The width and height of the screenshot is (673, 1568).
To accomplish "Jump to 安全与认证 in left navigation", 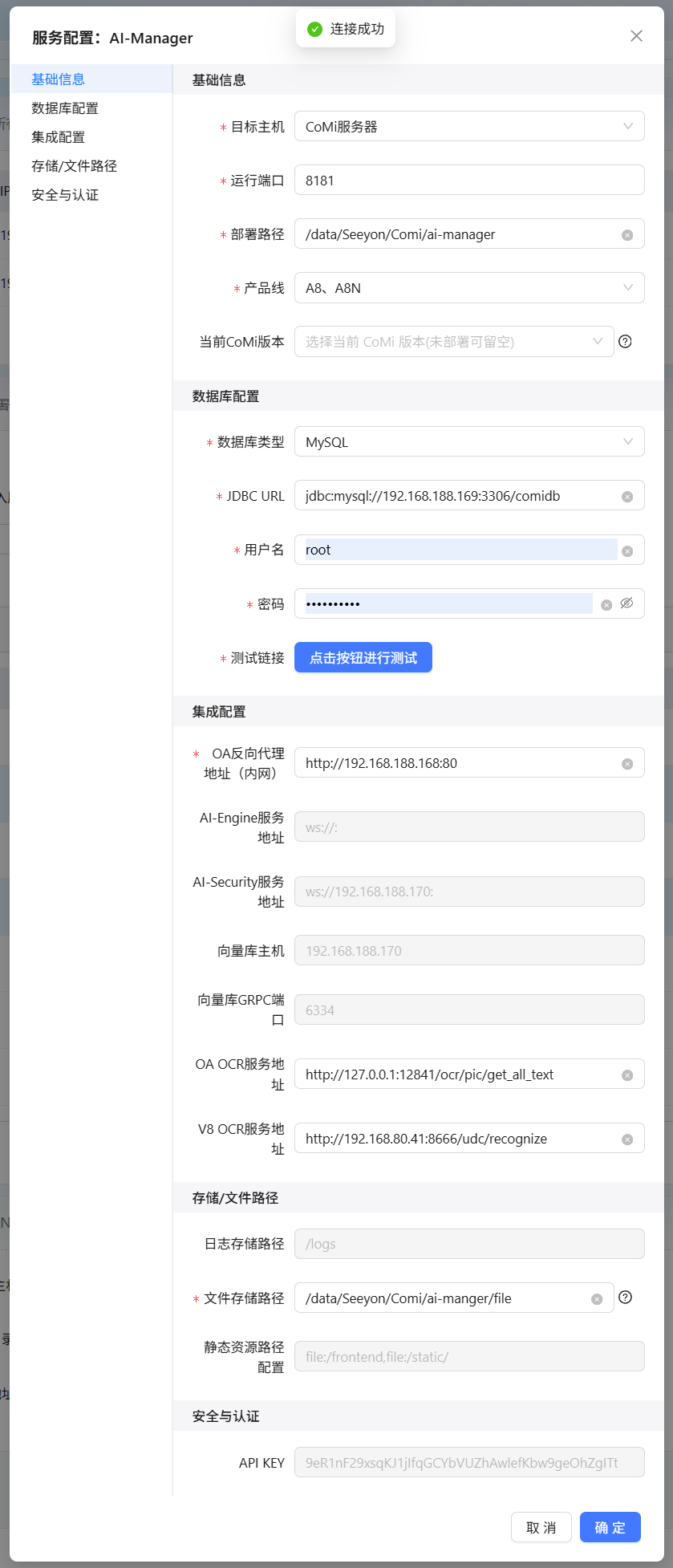I will (91, 194).
